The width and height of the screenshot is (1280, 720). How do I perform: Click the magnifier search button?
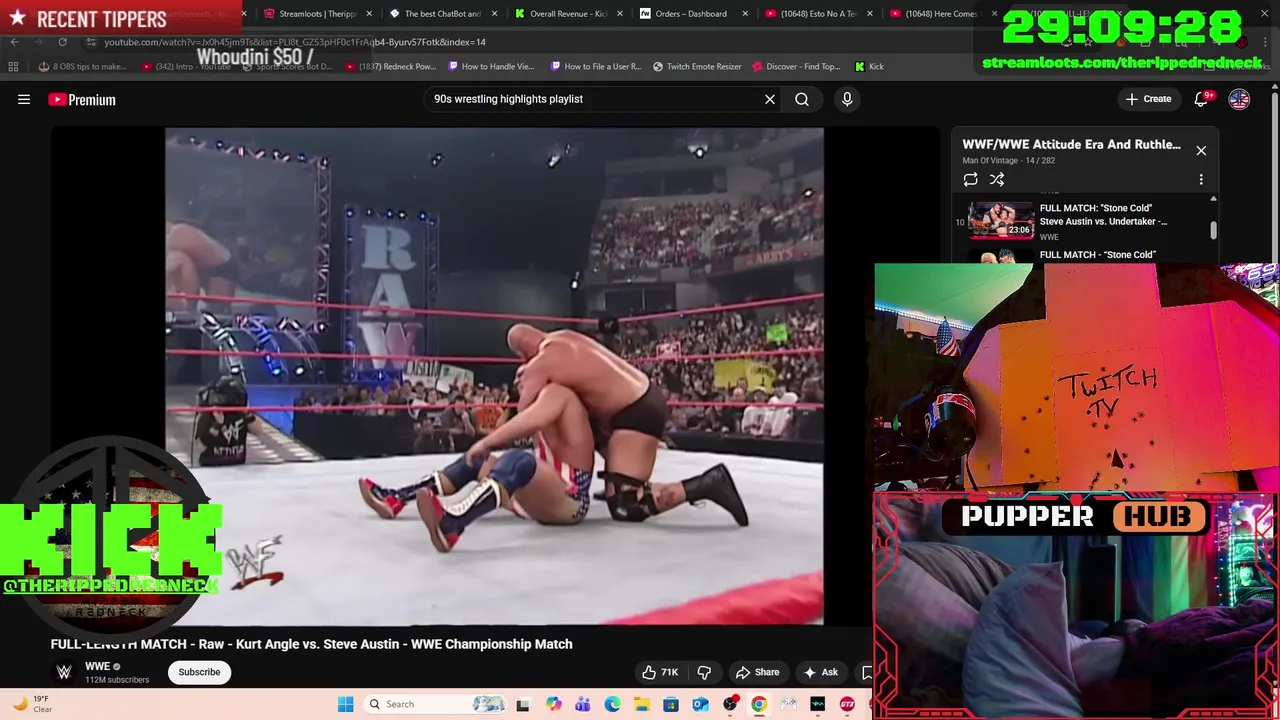pyautogui.click(x=802, y=99)
